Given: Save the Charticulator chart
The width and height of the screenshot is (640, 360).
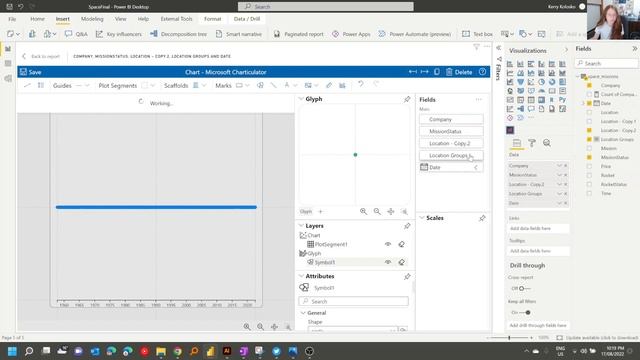Looking at the screenshot, I should [31, 72].
